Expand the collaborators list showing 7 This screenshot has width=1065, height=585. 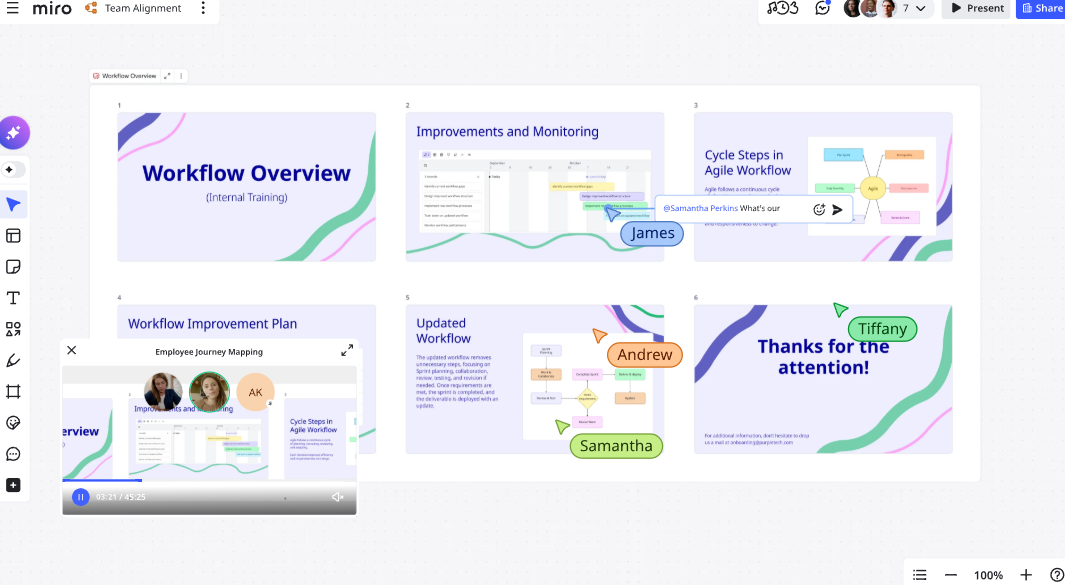click(921, 8)
